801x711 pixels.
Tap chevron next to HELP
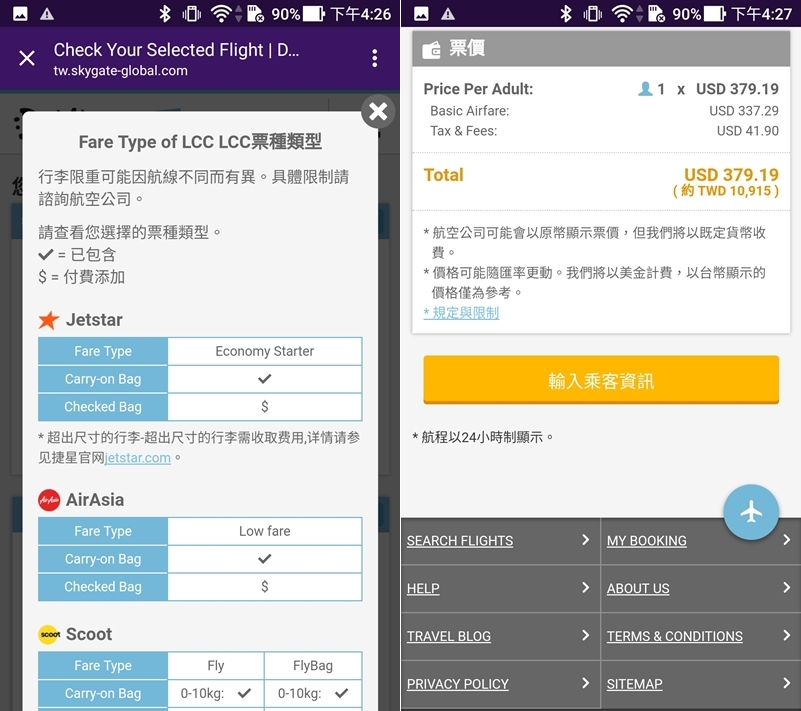pos(585,587)
